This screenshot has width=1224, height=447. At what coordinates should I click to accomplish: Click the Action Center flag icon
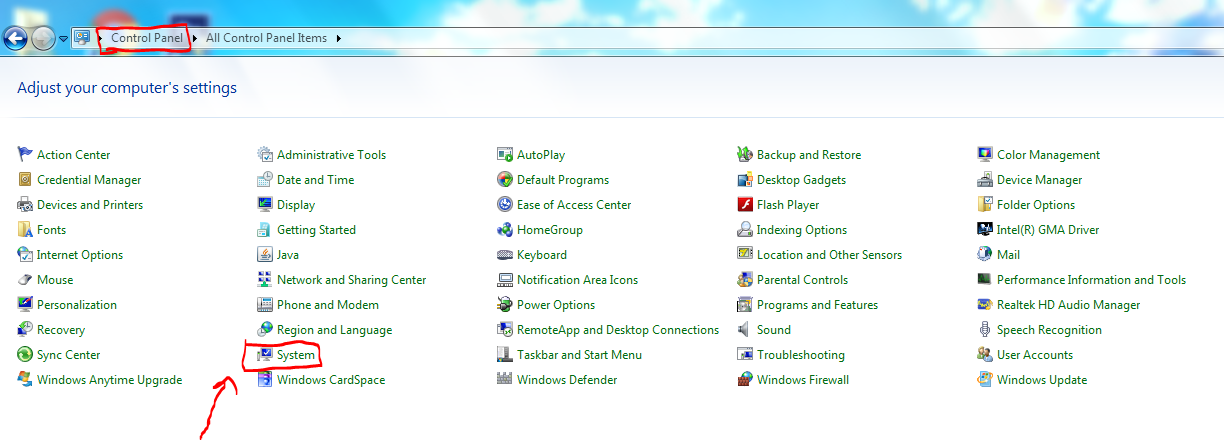click(x=25, y=154)
